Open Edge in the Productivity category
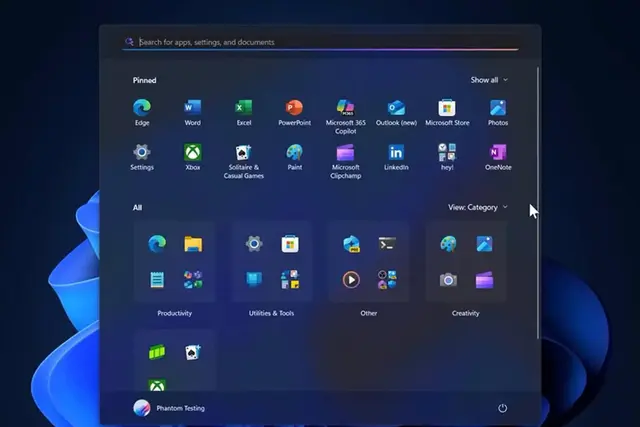The width and height of the screenshot is (640, 427). click(x=157, y=244)
